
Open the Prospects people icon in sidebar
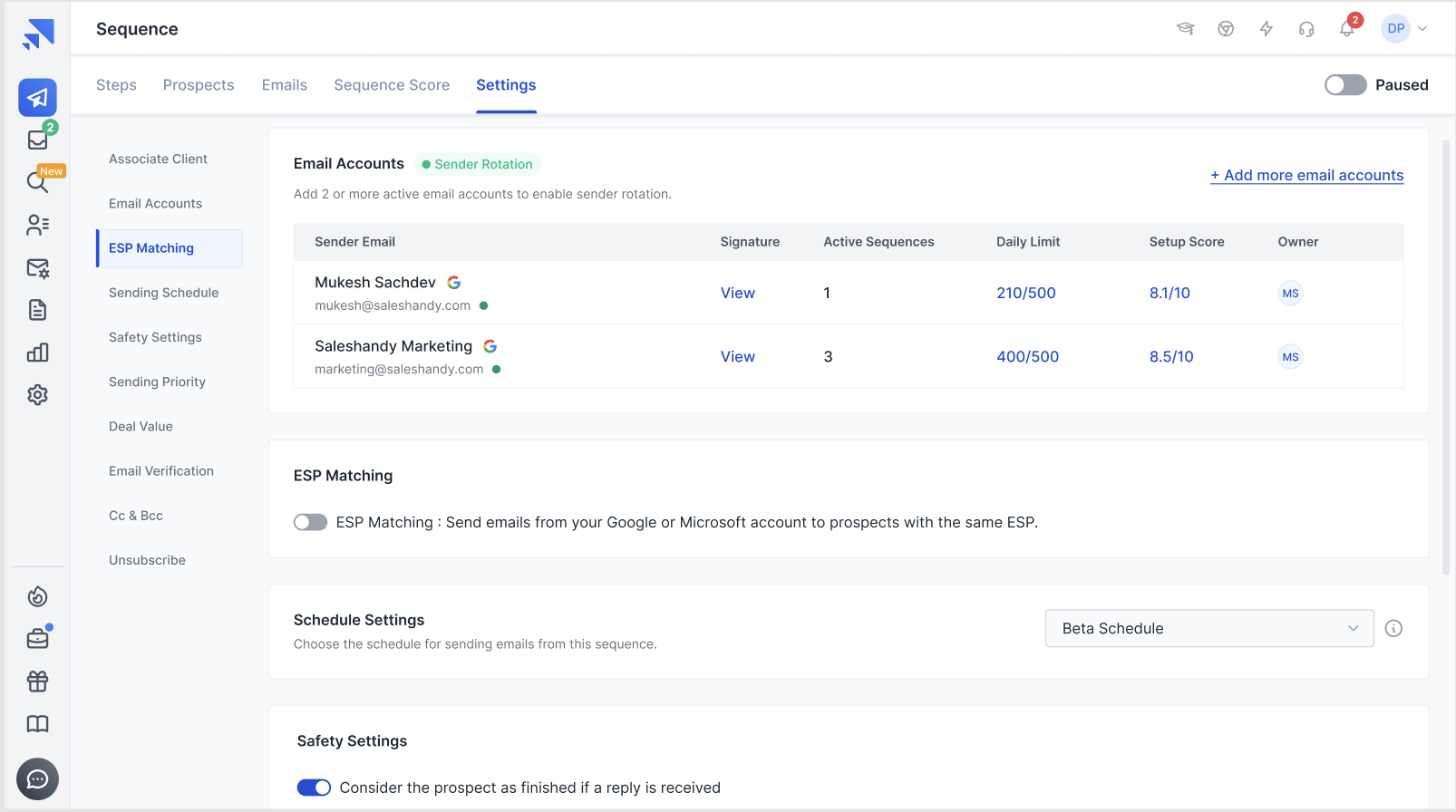click(x=37, y=225)
